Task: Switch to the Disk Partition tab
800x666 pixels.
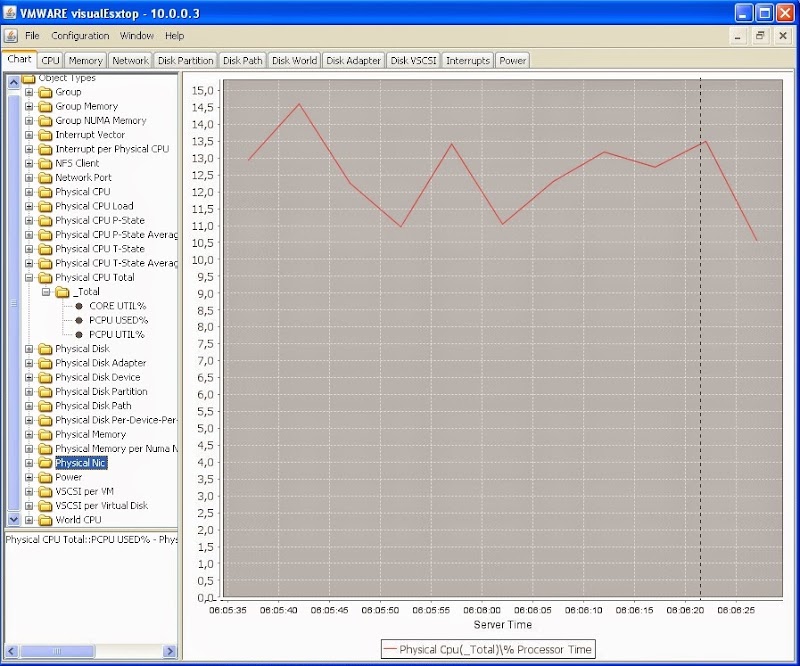Action: click(x=185, y=60)
